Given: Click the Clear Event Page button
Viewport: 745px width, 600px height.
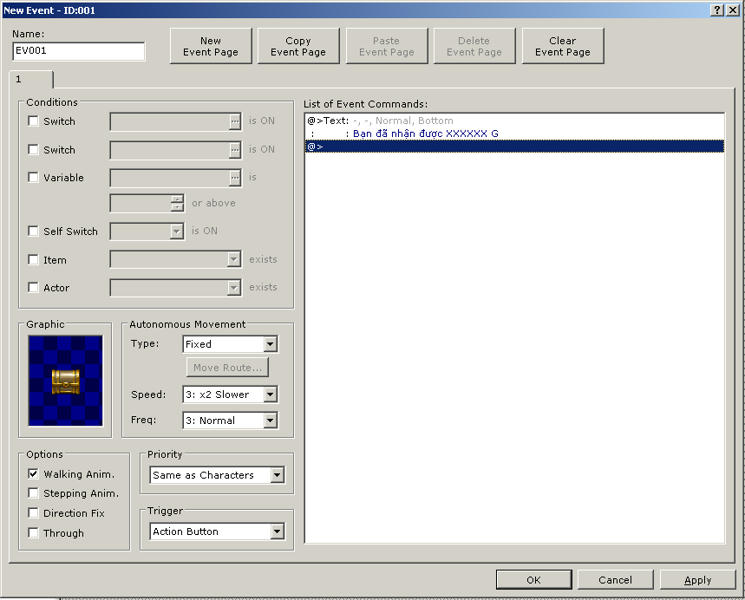Looking at the screenshot, I should tap(563, 46).
